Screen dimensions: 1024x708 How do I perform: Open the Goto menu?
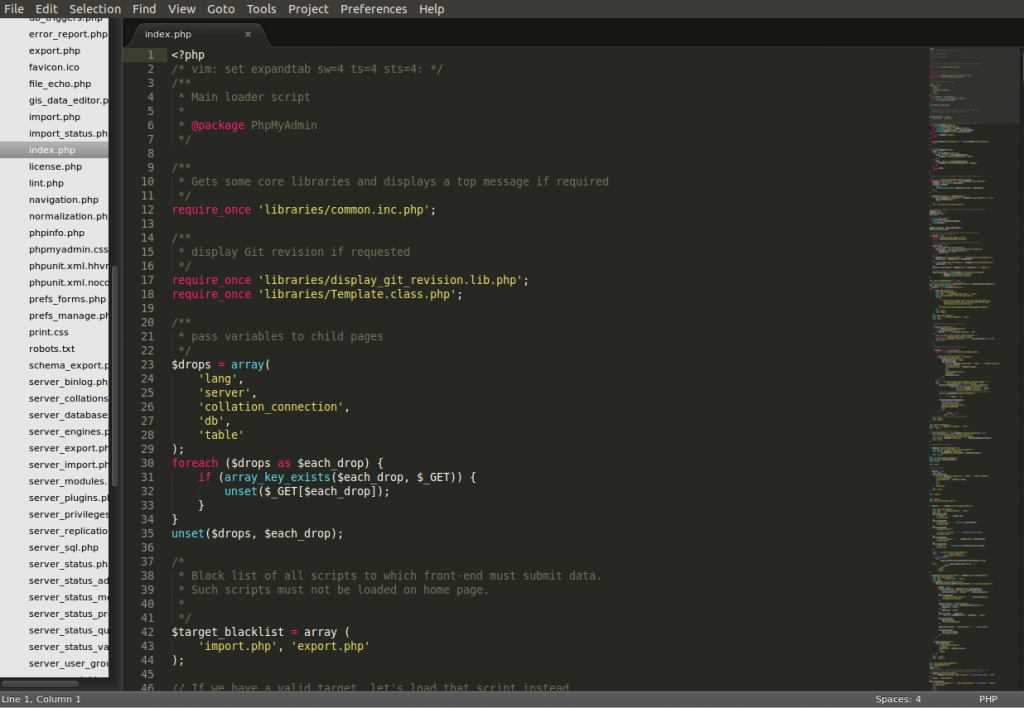(221, 8)
